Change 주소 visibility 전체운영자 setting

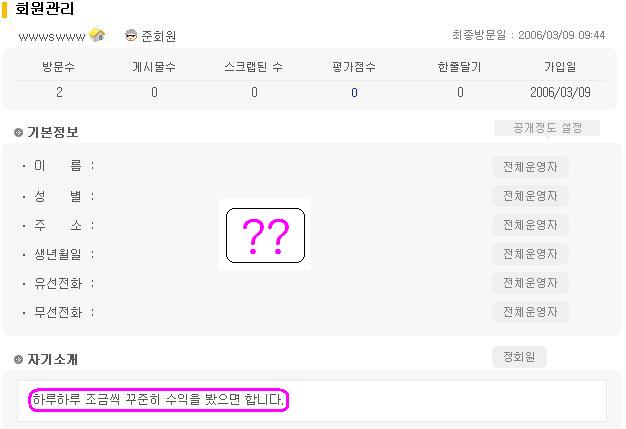[530, 225]
